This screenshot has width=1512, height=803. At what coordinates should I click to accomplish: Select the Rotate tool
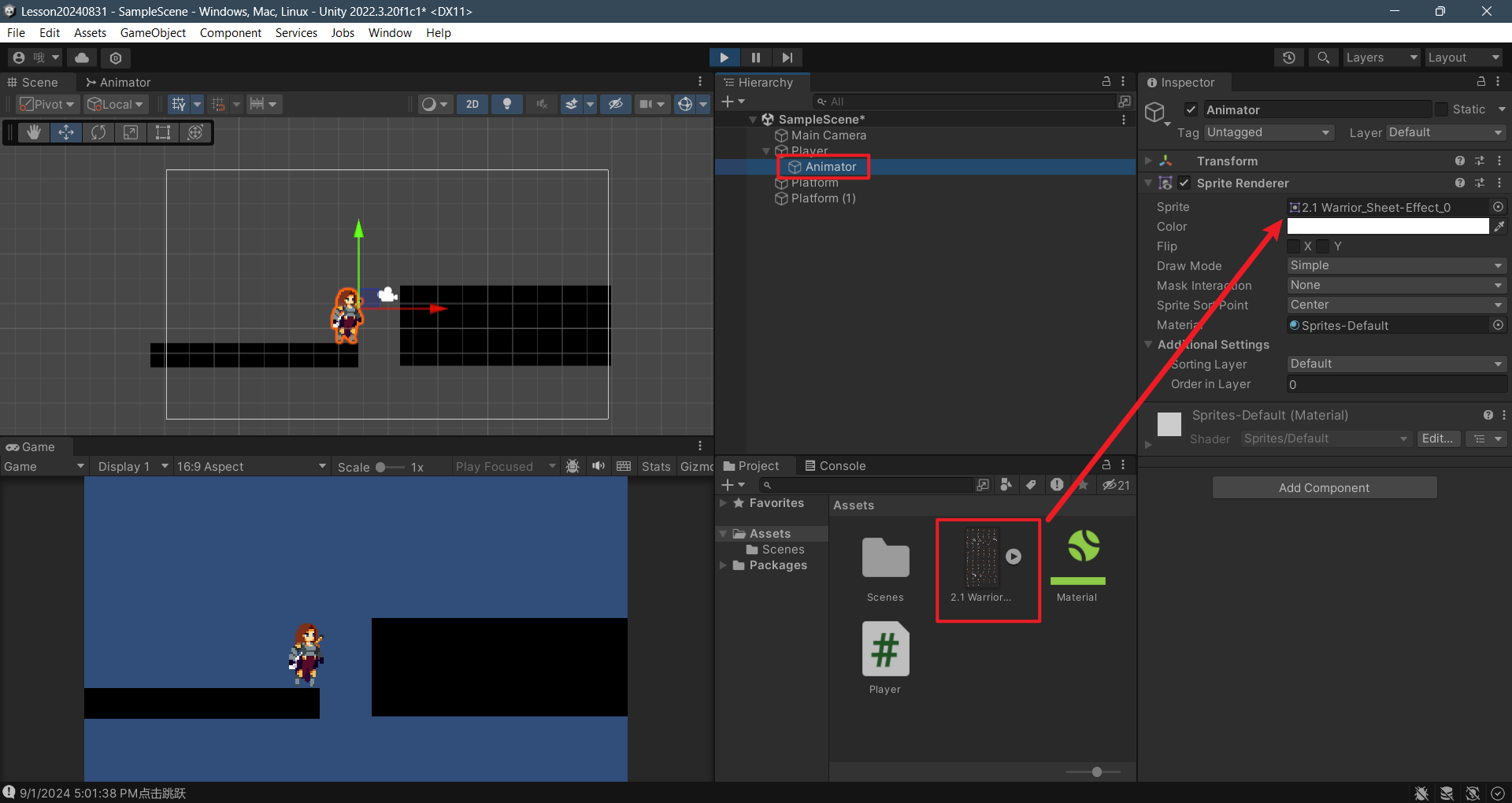pyautogui.click(x=98, y=132)
